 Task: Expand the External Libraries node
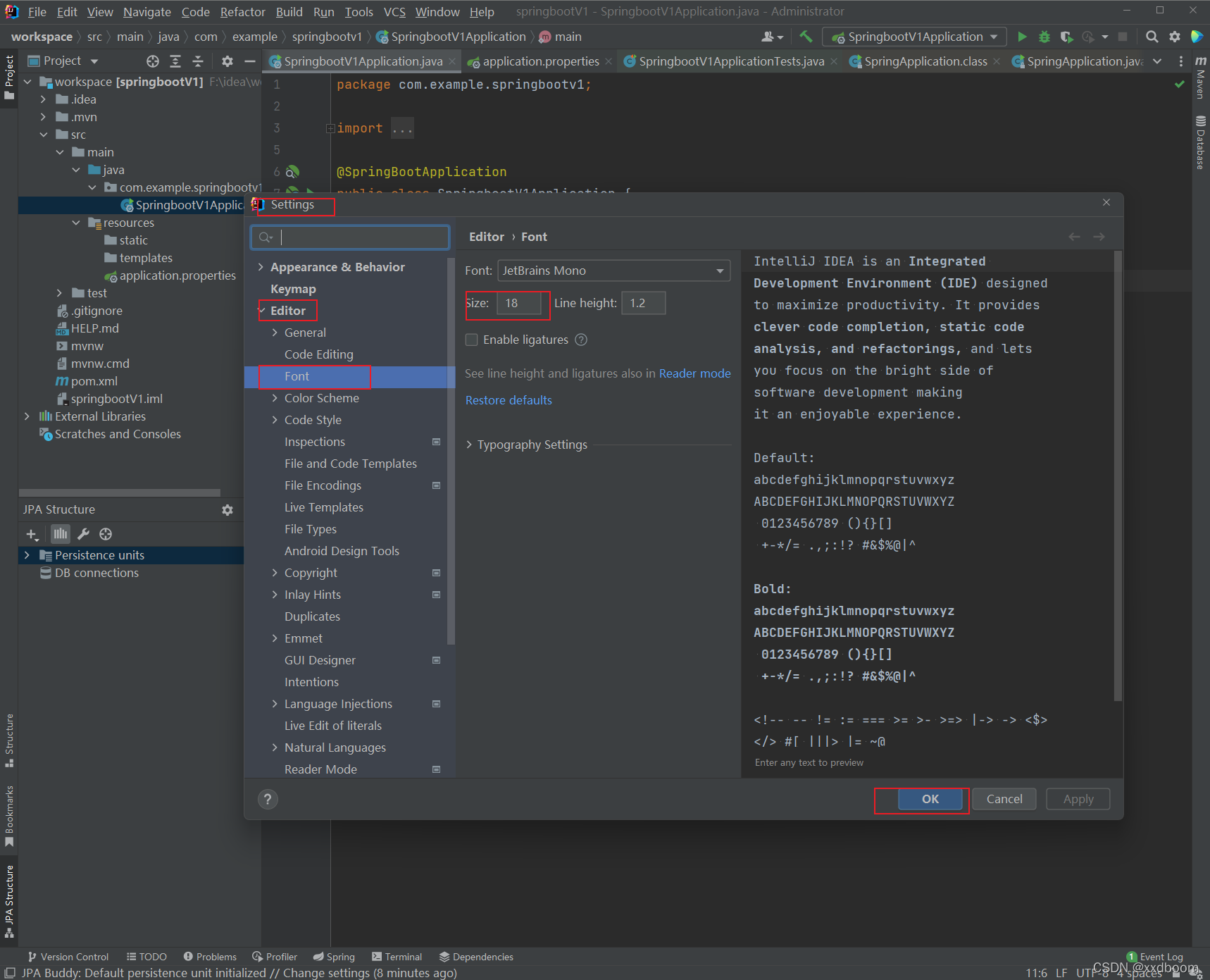click(x=27, y=416)
